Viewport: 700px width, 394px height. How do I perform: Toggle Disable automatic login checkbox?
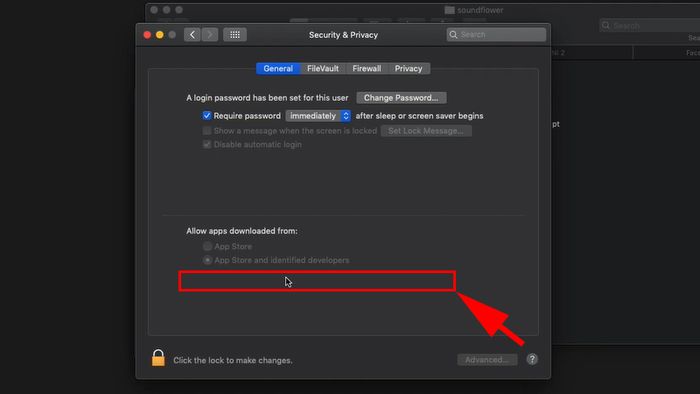[x=207, y=144]
